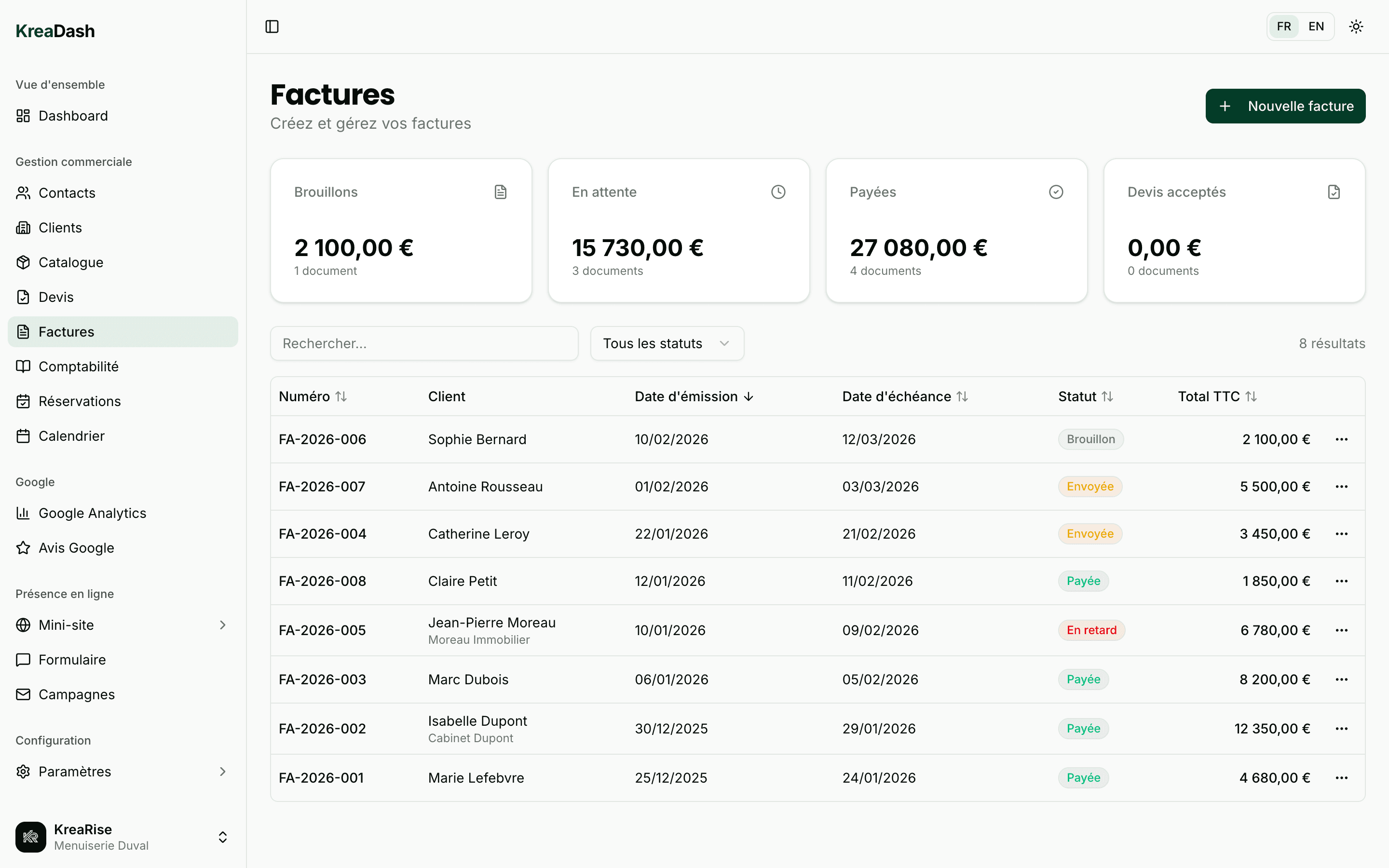1389x868 pixels.
Task: Switch the interface language to EN
Action: (1316, 27)
